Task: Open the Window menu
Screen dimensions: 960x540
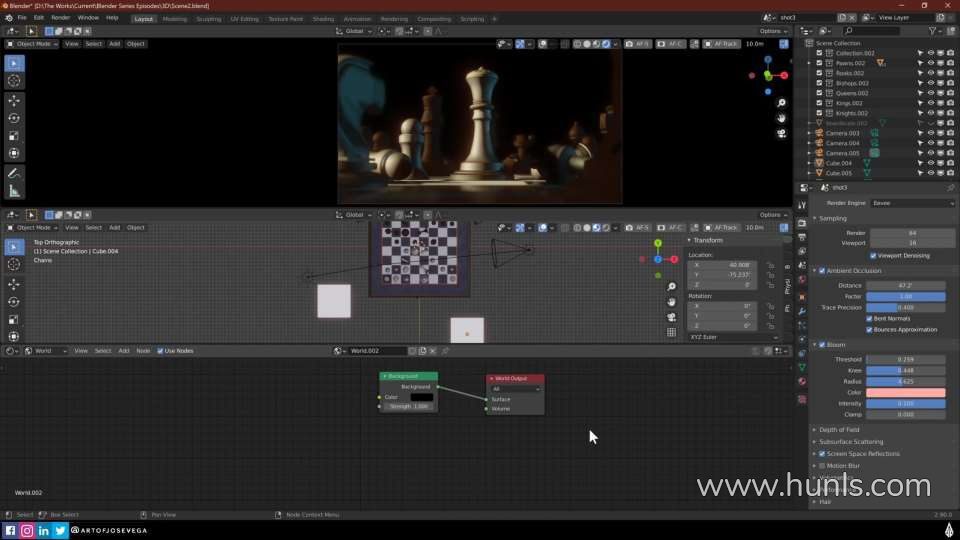Action: click(x=88, y=18)
